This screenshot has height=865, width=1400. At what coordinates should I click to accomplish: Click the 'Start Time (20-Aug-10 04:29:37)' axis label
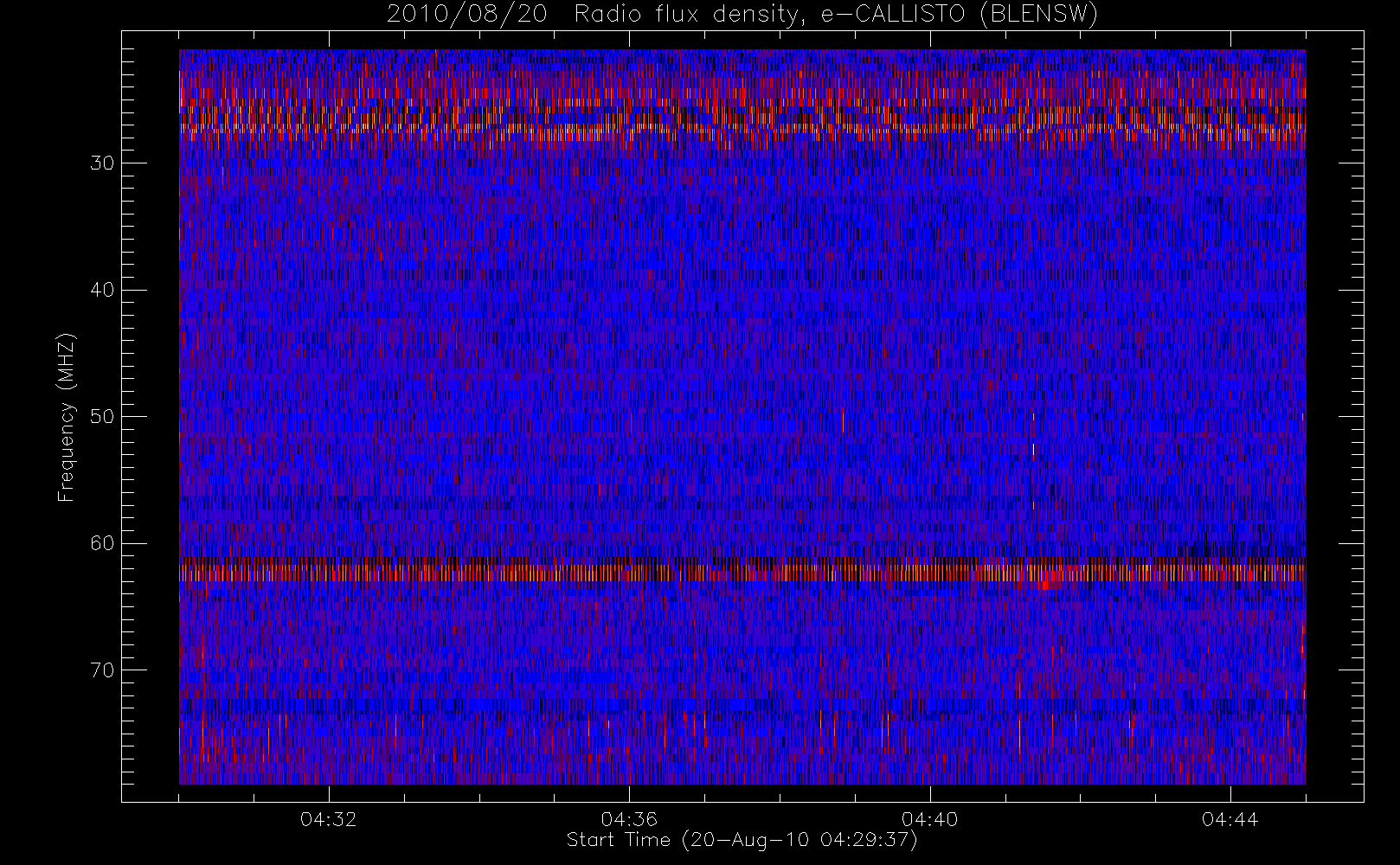click(x=742, y=840)
